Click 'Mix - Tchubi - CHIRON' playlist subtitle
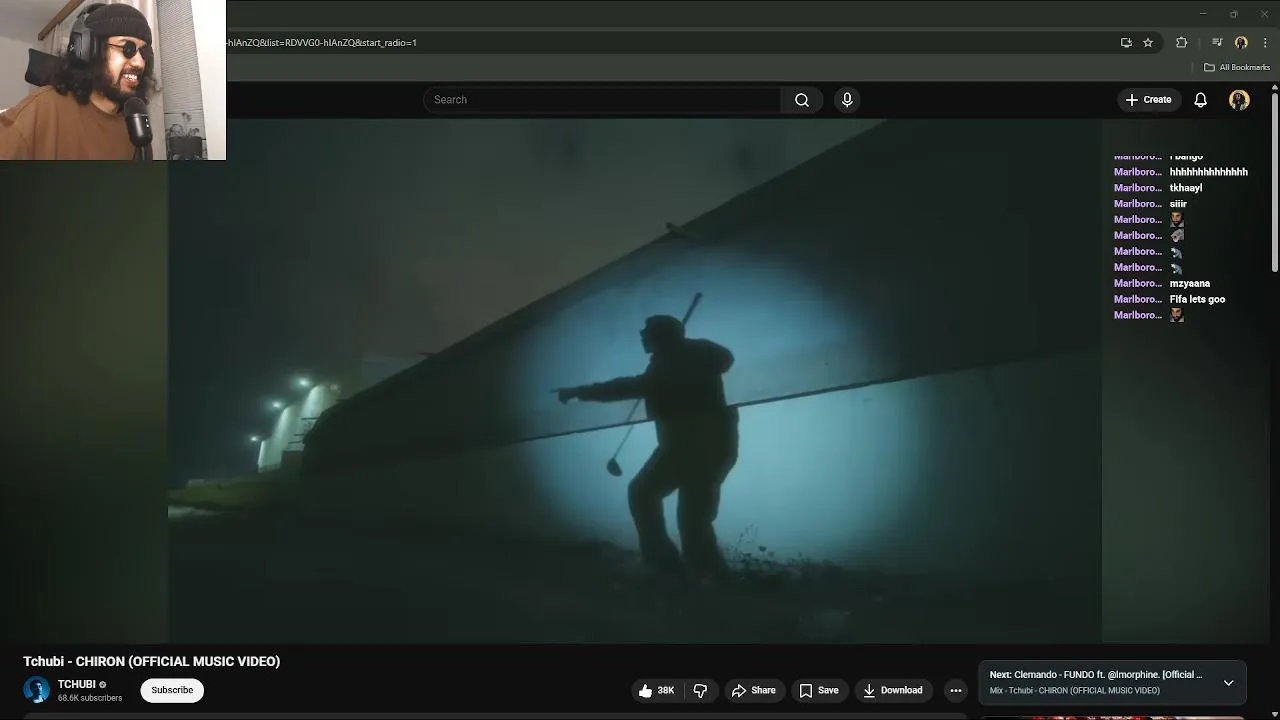 click(x=1075, y=691)
